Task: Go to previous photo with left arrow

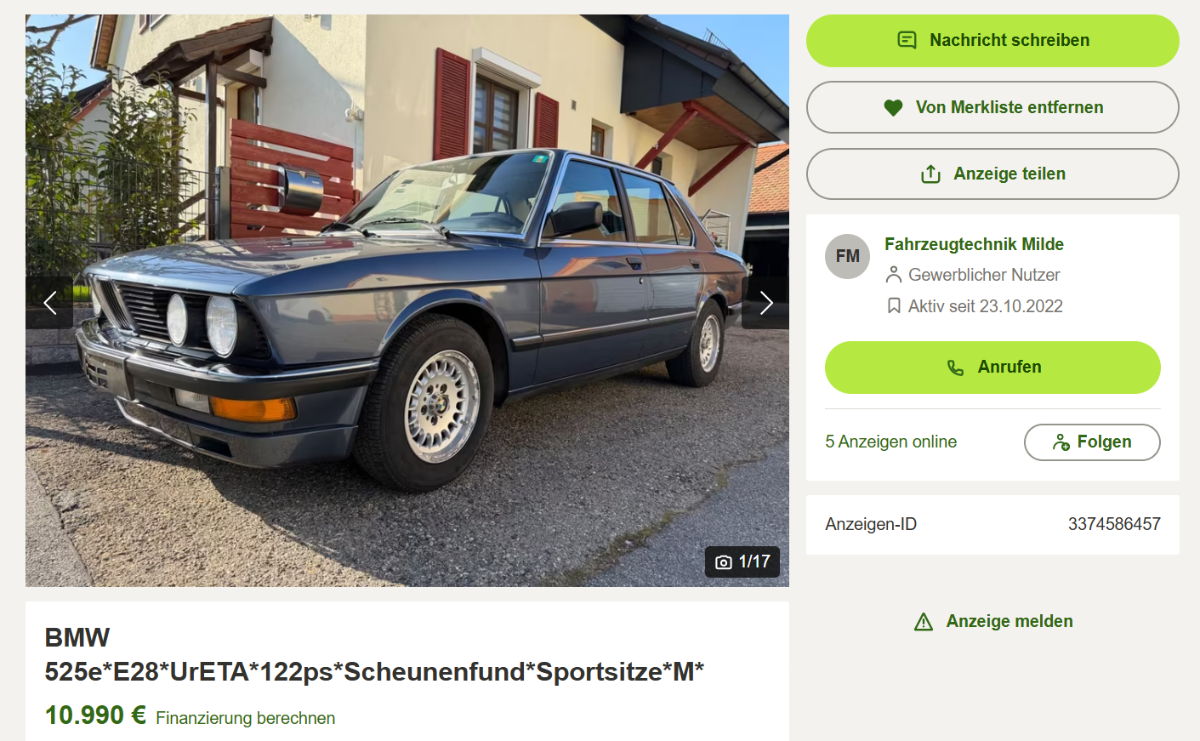Action: (x=49, y=302)
